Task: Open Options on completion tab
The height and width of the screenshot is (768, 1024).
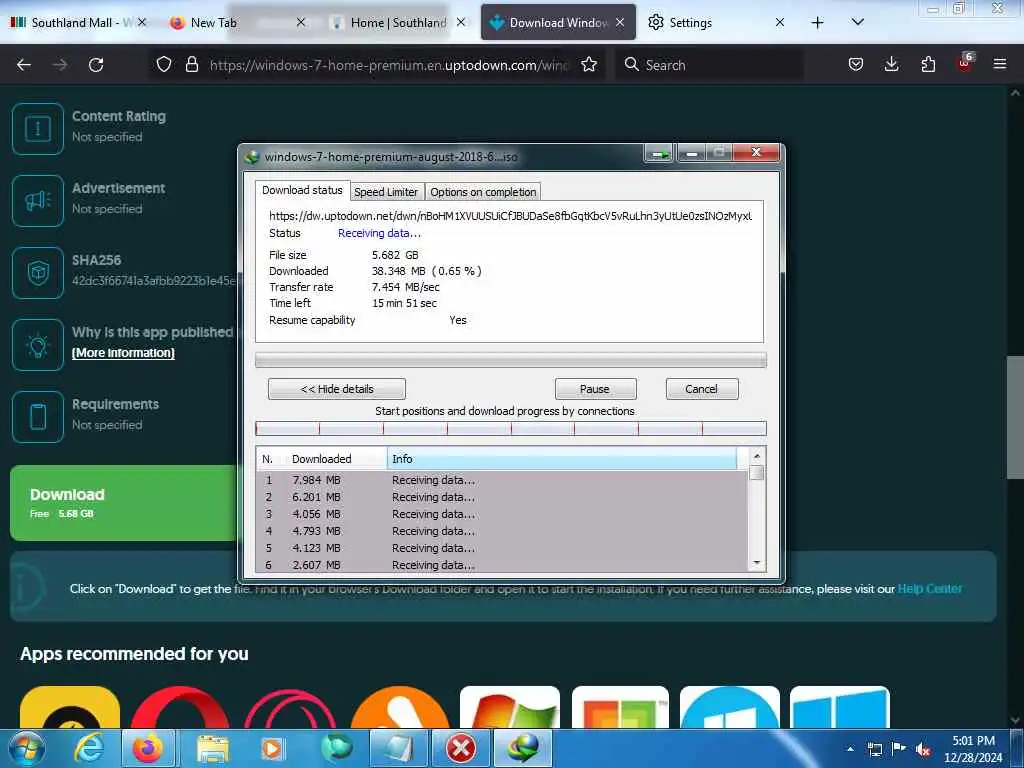Action: (483, 192)
